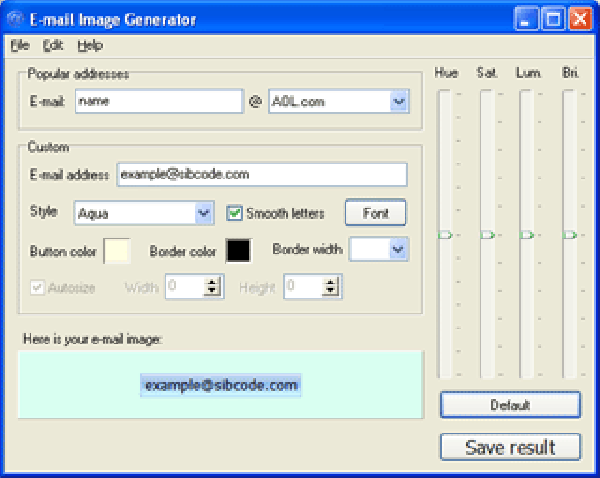Click the Bri. slider handle

tap(570, 235)
